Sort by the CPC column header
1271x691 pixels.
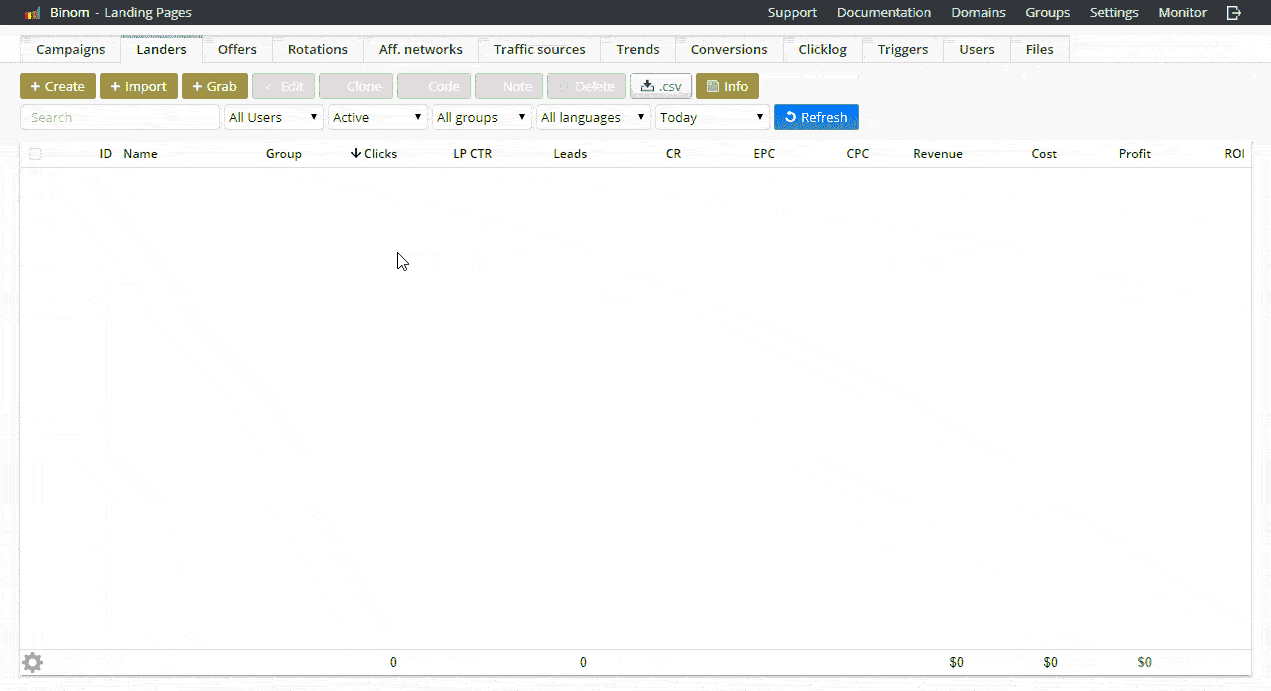pyautogui.click(x=857, y=154)
